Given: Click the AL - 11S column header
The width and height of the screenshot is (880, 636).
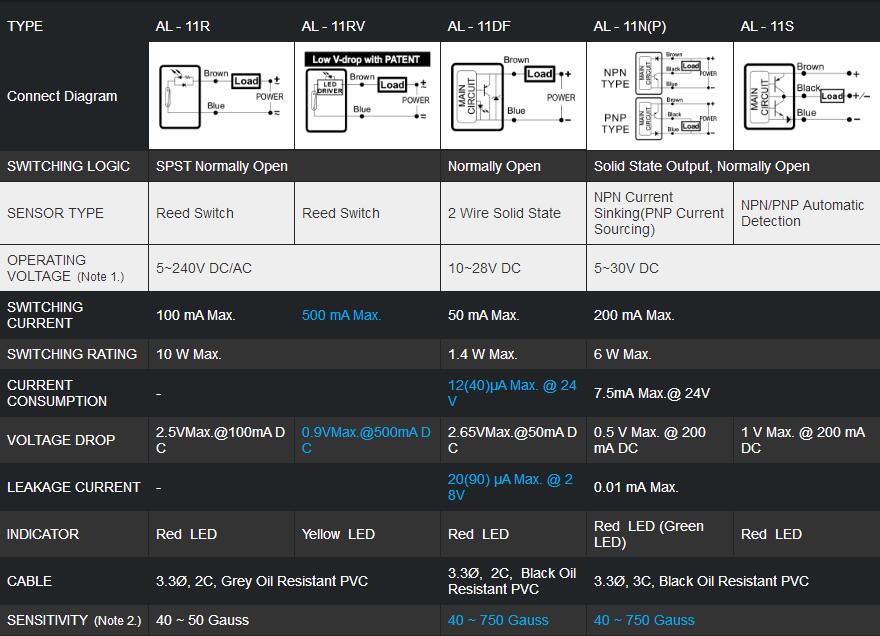Looking at the screenshot, I should click(x=767, y=26).
